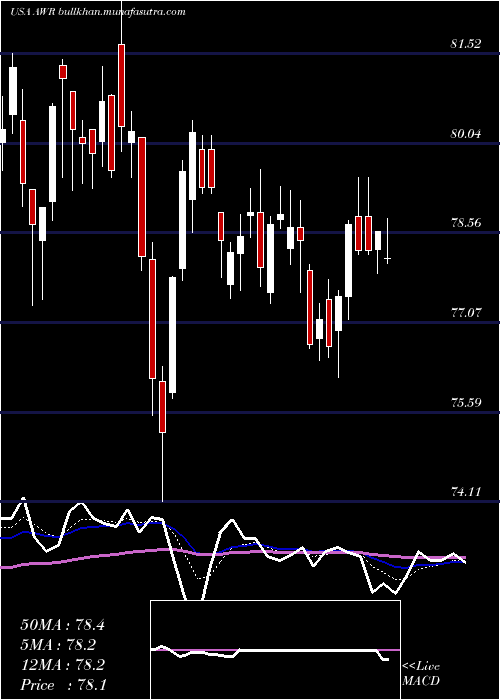
Task: Click the 5MA : 78.2 reading
Action: point(58,645)
